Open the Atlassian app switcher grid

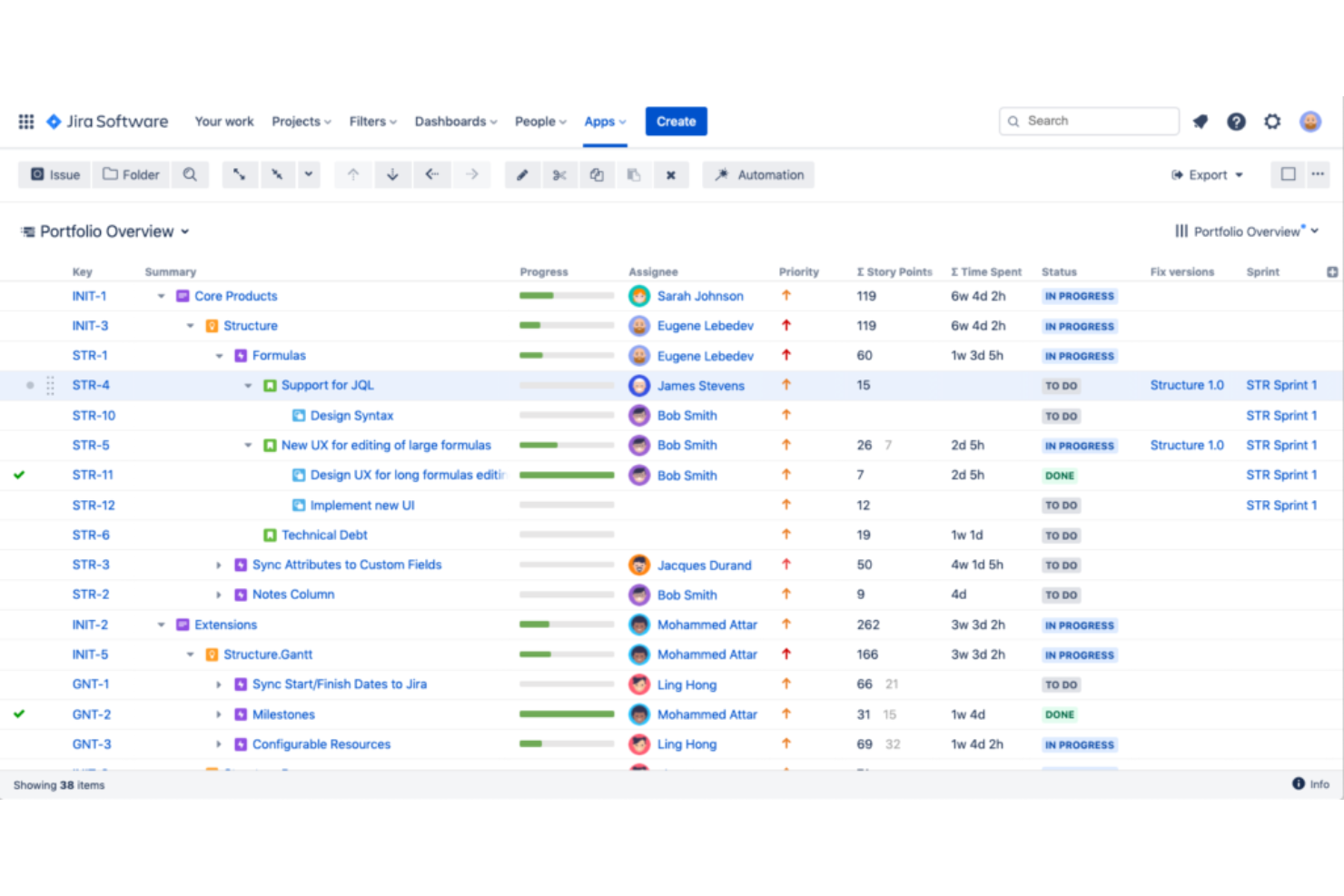click(25, 121)
